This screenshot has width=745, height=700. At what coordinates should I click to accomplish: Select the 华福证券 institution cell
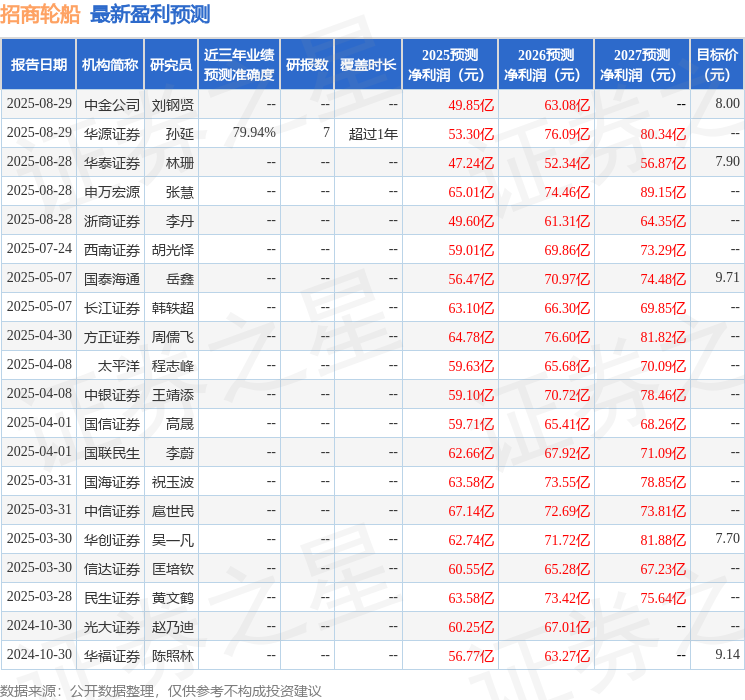click(x=112, y=655)
